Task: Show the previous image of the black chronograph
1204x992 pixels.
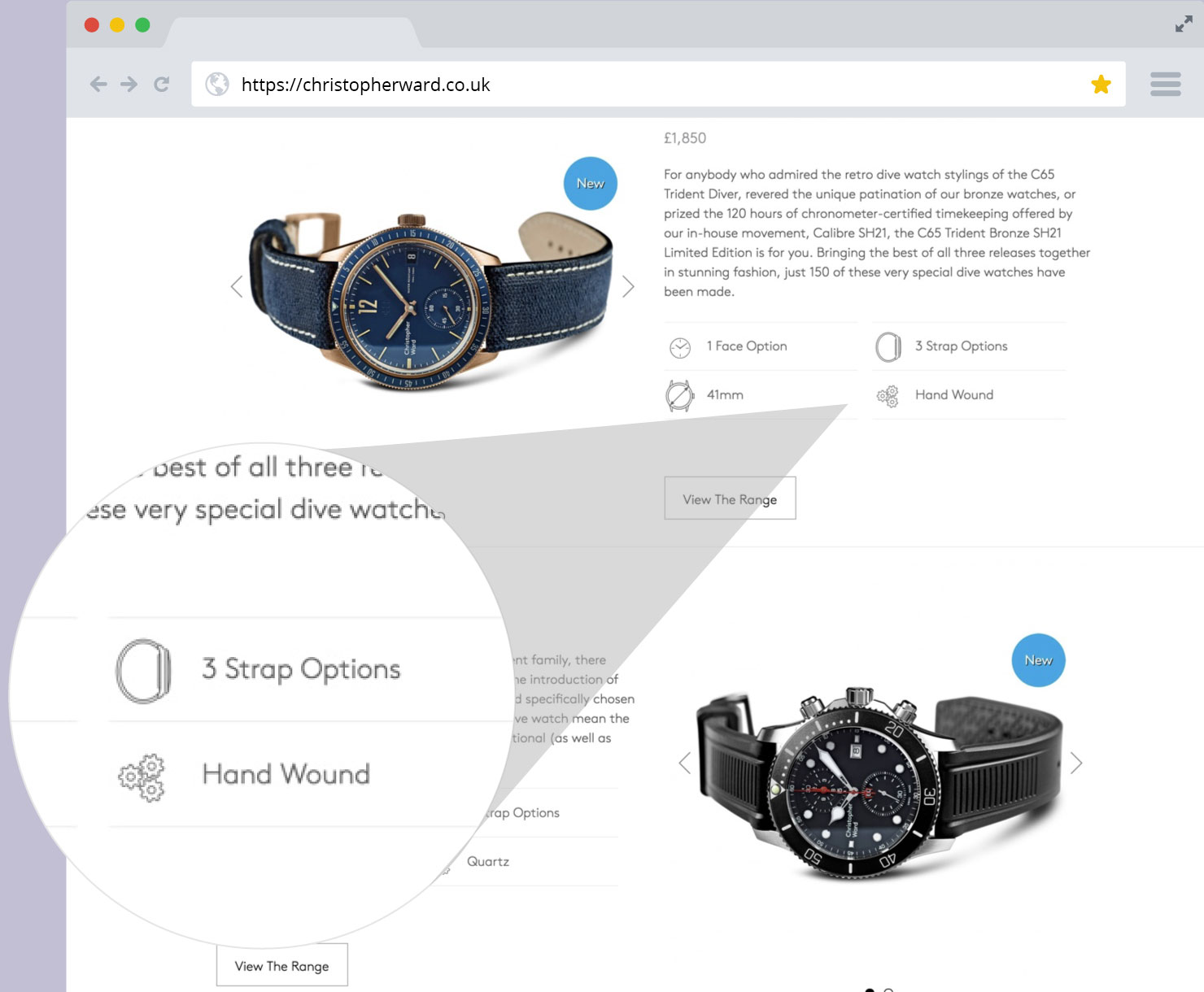Action: coord(685,763)
